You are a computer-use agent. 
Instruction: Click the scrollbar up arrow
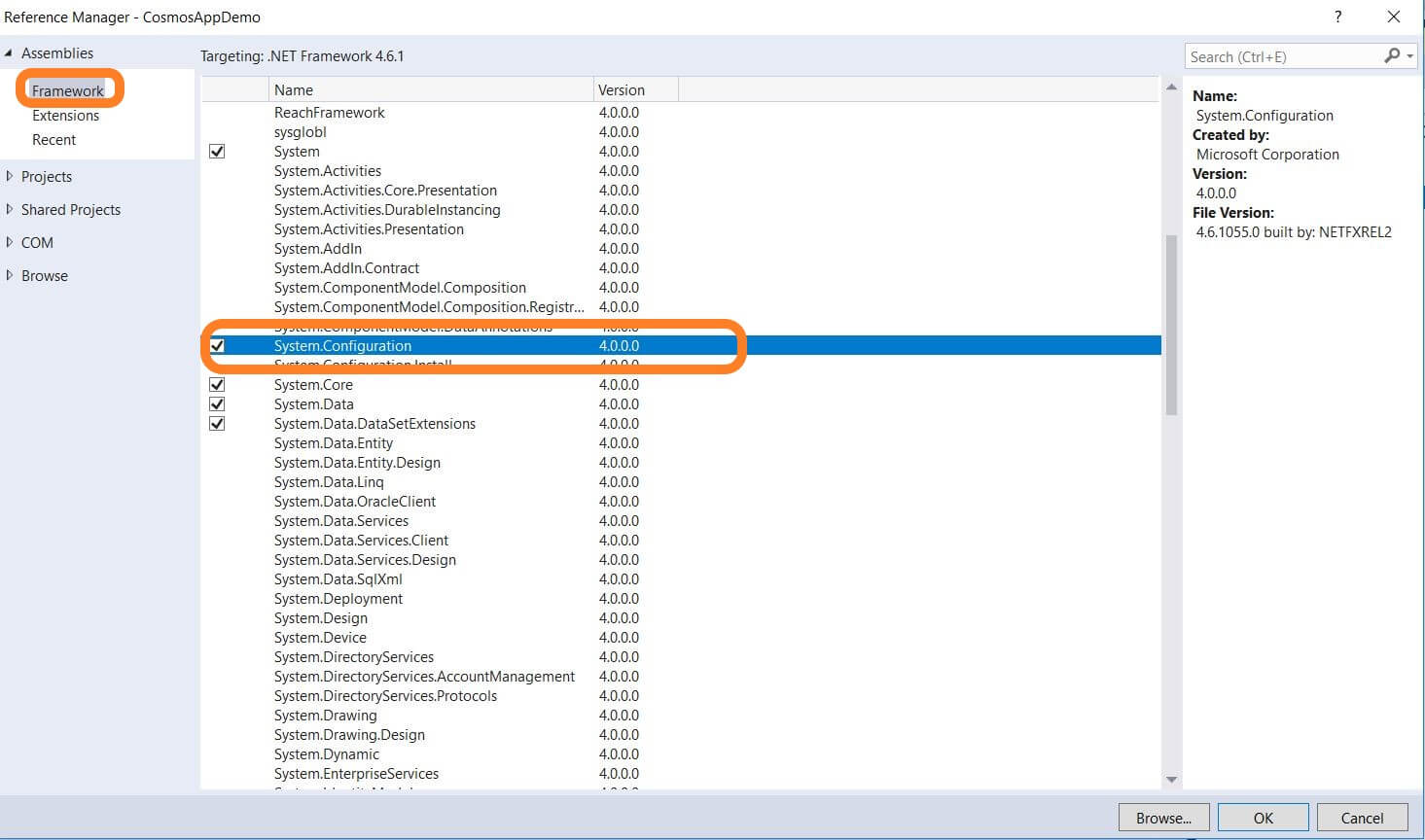point(1171,88)
